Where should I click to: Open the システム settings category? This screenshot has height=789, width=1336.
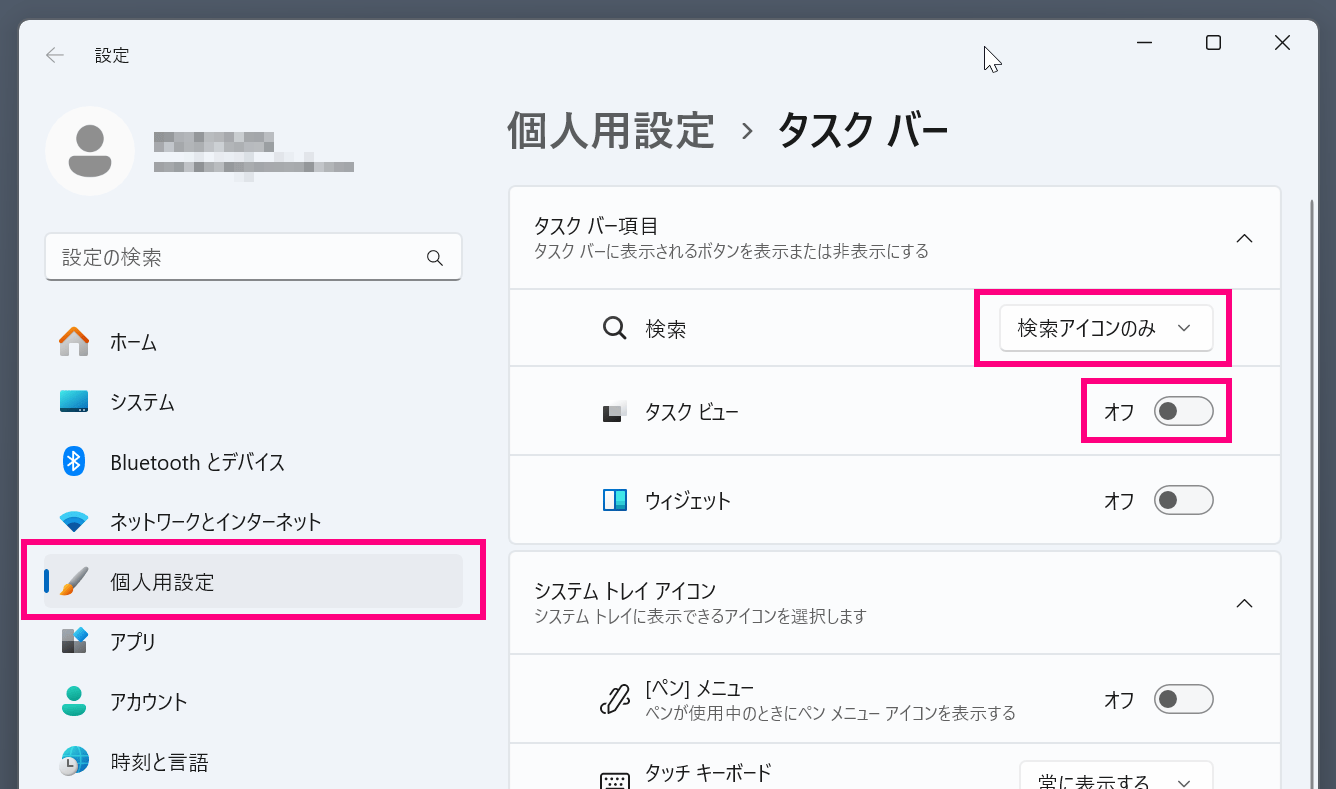pos(142,402)
